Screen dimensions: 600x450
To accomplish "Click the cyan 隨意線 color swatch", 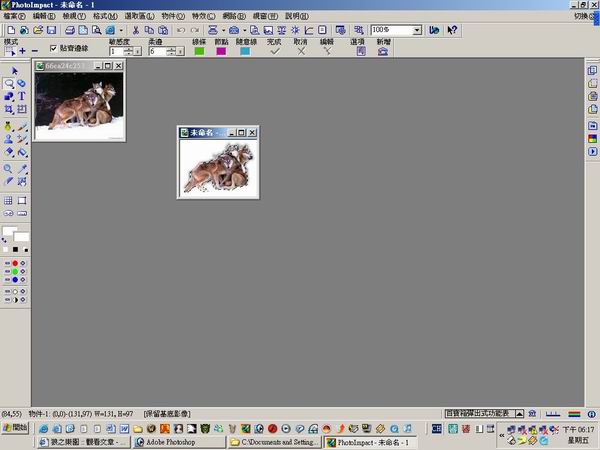I will coord(245,51).
